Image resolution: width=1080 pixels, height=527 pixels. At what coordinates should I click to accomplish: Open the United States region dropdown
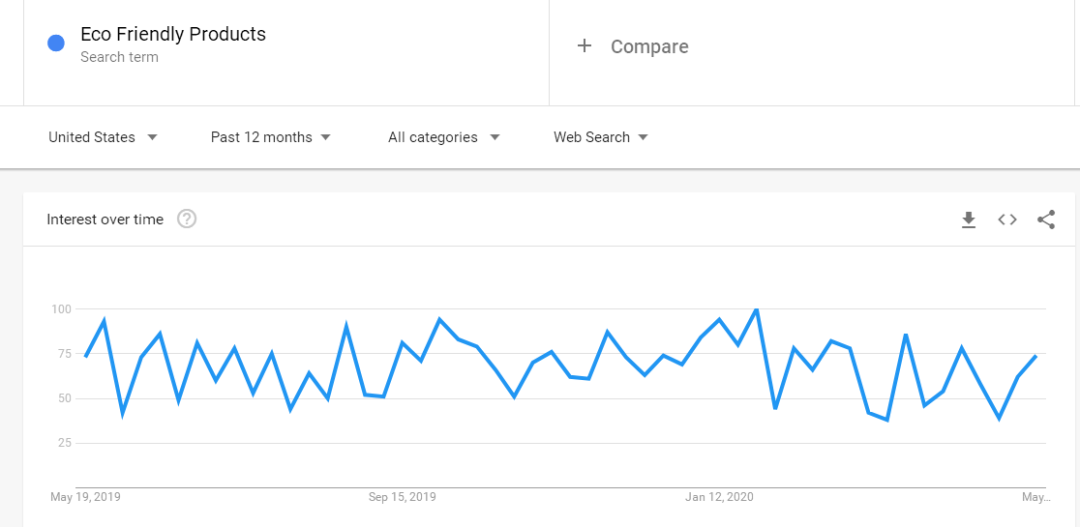tap(103, 137)
